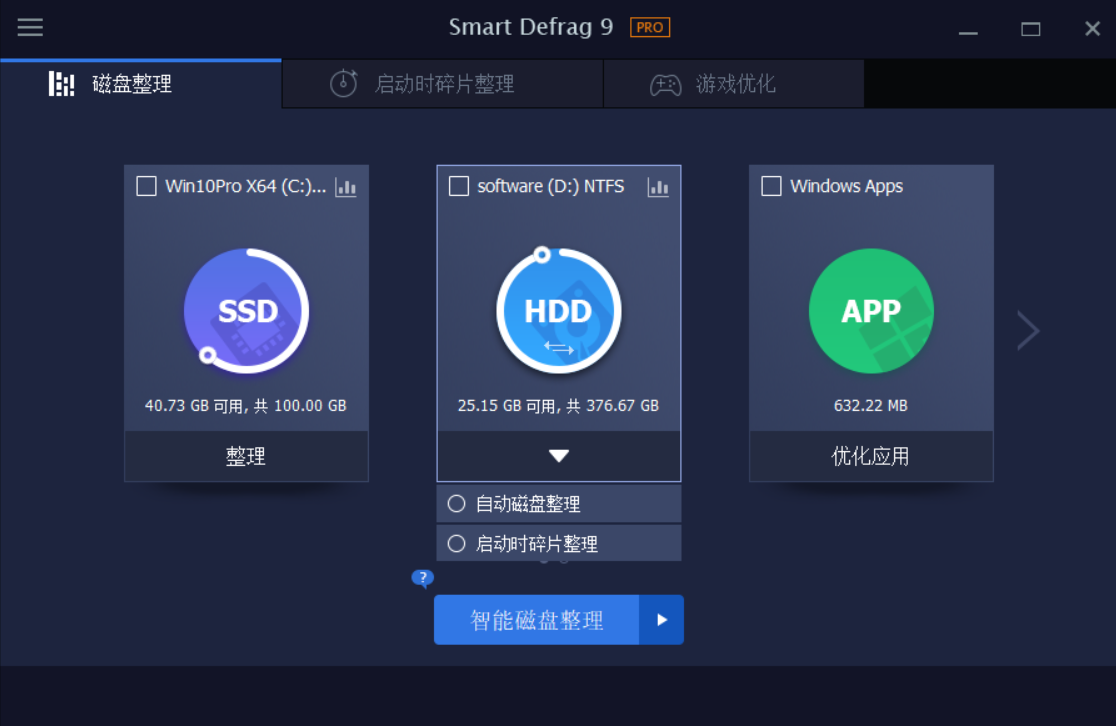The image size is (1116, 726).
Task: Click the 优化应用 button for Windows Apps
Action: (x=871, y=456)
